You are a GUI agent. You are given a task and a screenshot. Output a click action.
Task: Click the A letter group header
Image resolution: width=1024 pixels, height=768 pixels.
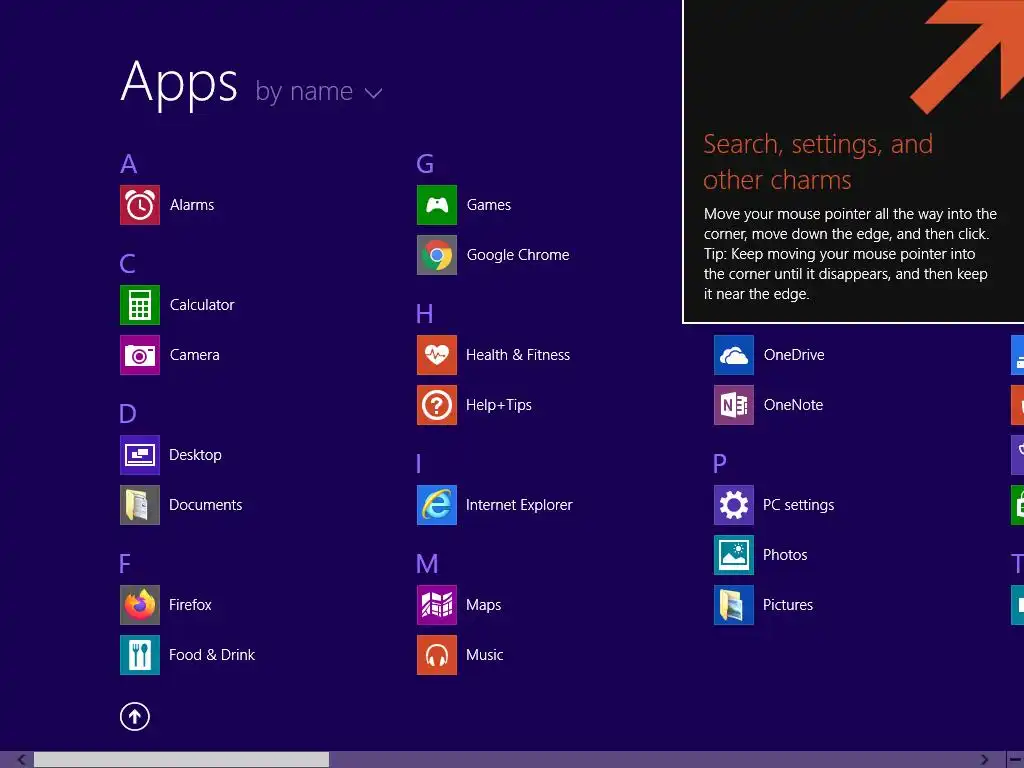click(129, 164)
